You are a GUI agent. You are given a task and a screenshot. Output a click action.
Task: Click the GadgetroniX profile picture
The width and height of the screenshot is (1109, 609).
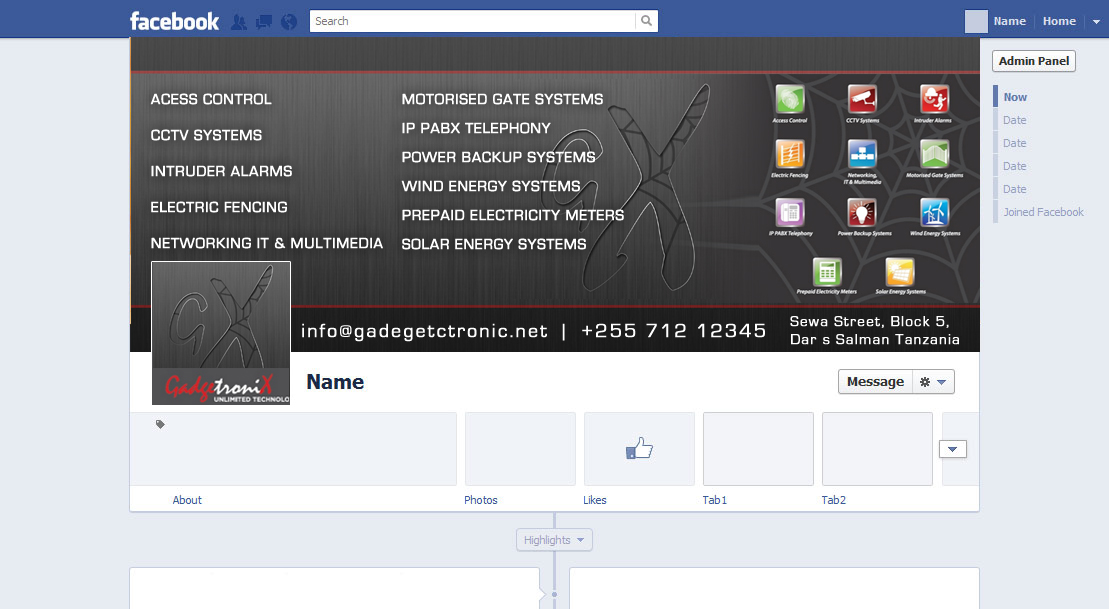click(221, 333)
